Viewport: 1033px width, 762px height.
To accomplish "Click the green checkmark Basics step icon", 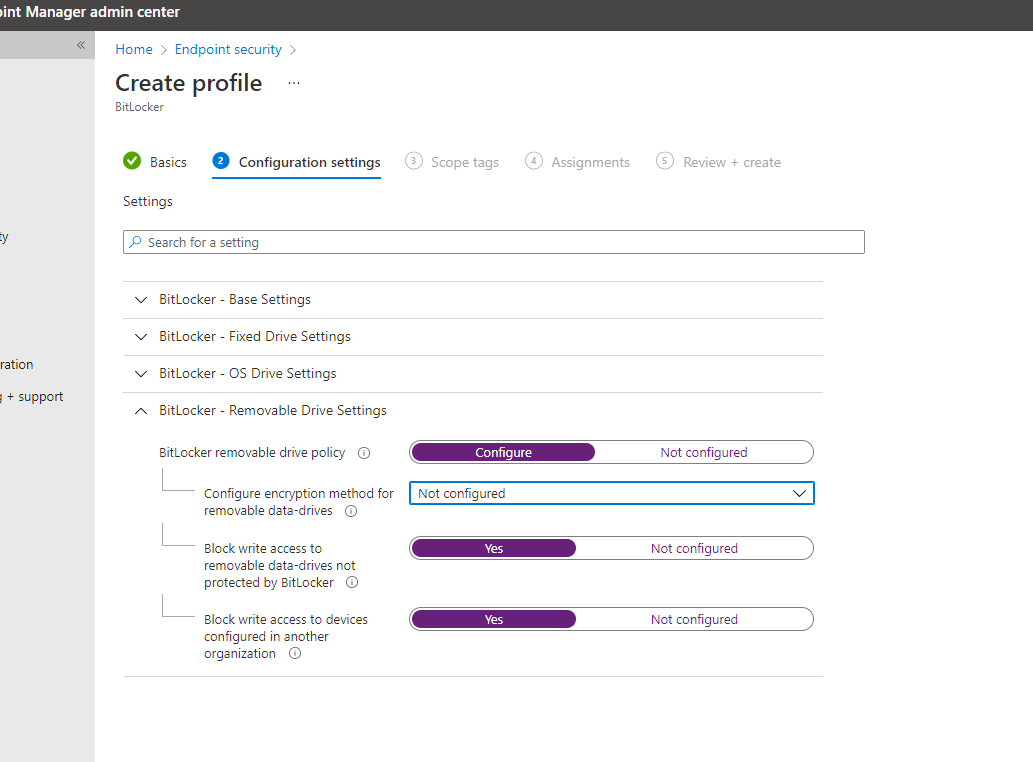I will [132, 161].
